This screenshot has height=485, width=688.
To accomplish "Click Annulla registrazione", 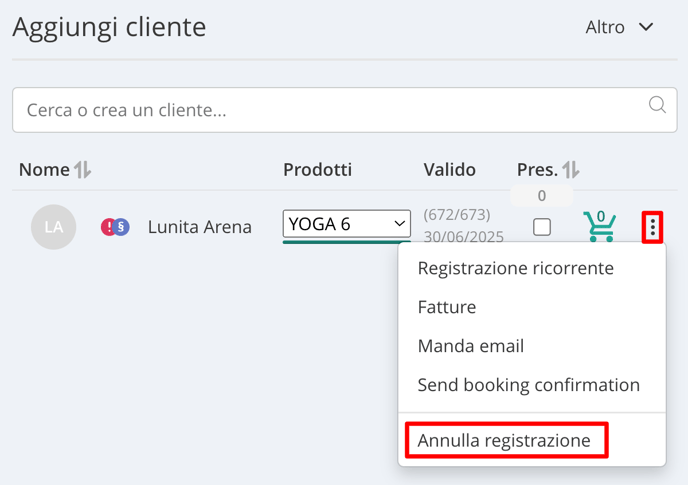I will 504,440.
